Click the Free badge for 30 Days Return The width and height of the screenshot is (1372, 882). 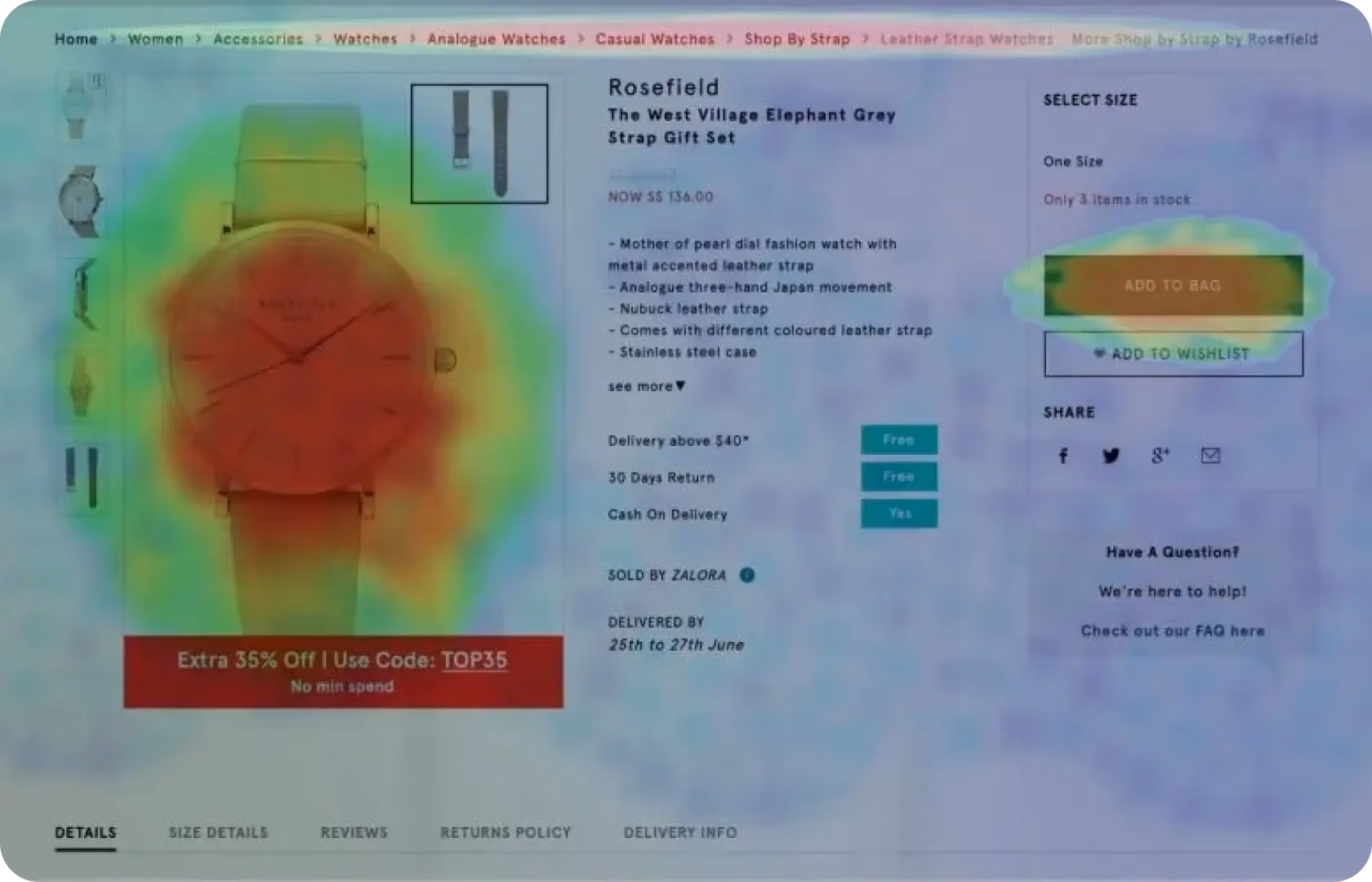pos(899,477)
